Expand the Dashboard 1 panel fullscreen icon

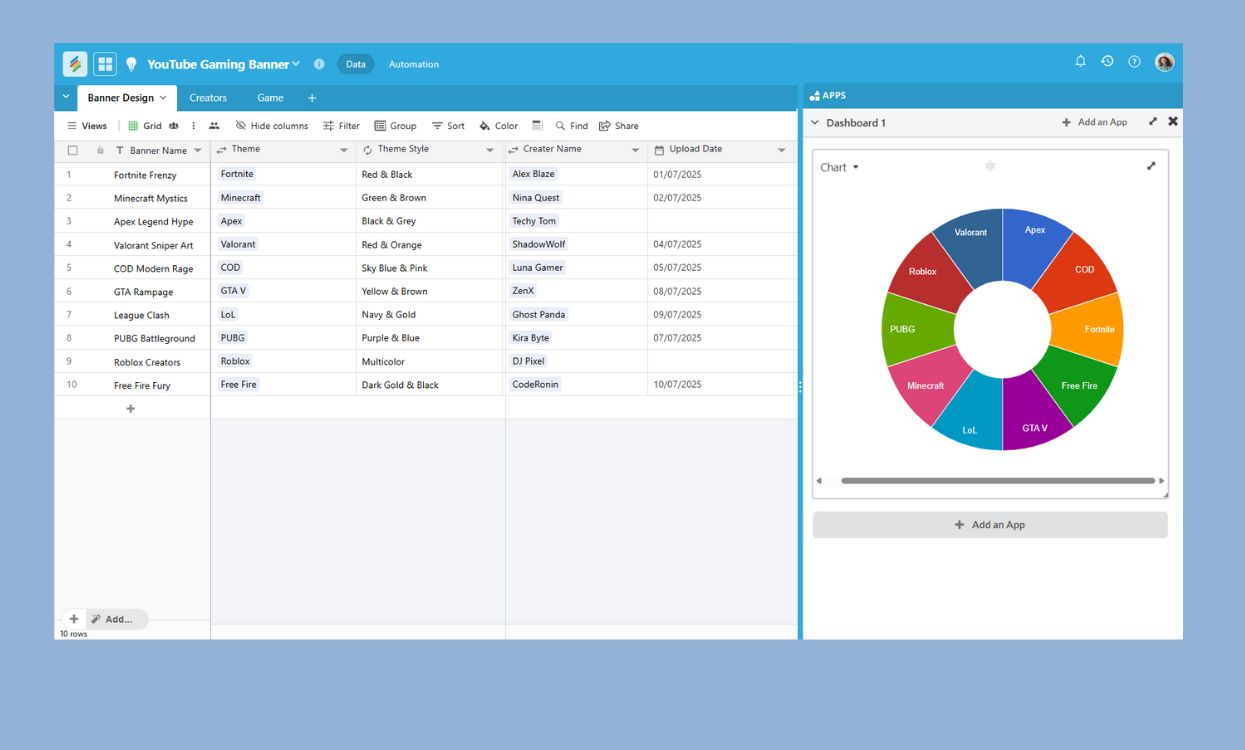click(x=1153, y=122)
